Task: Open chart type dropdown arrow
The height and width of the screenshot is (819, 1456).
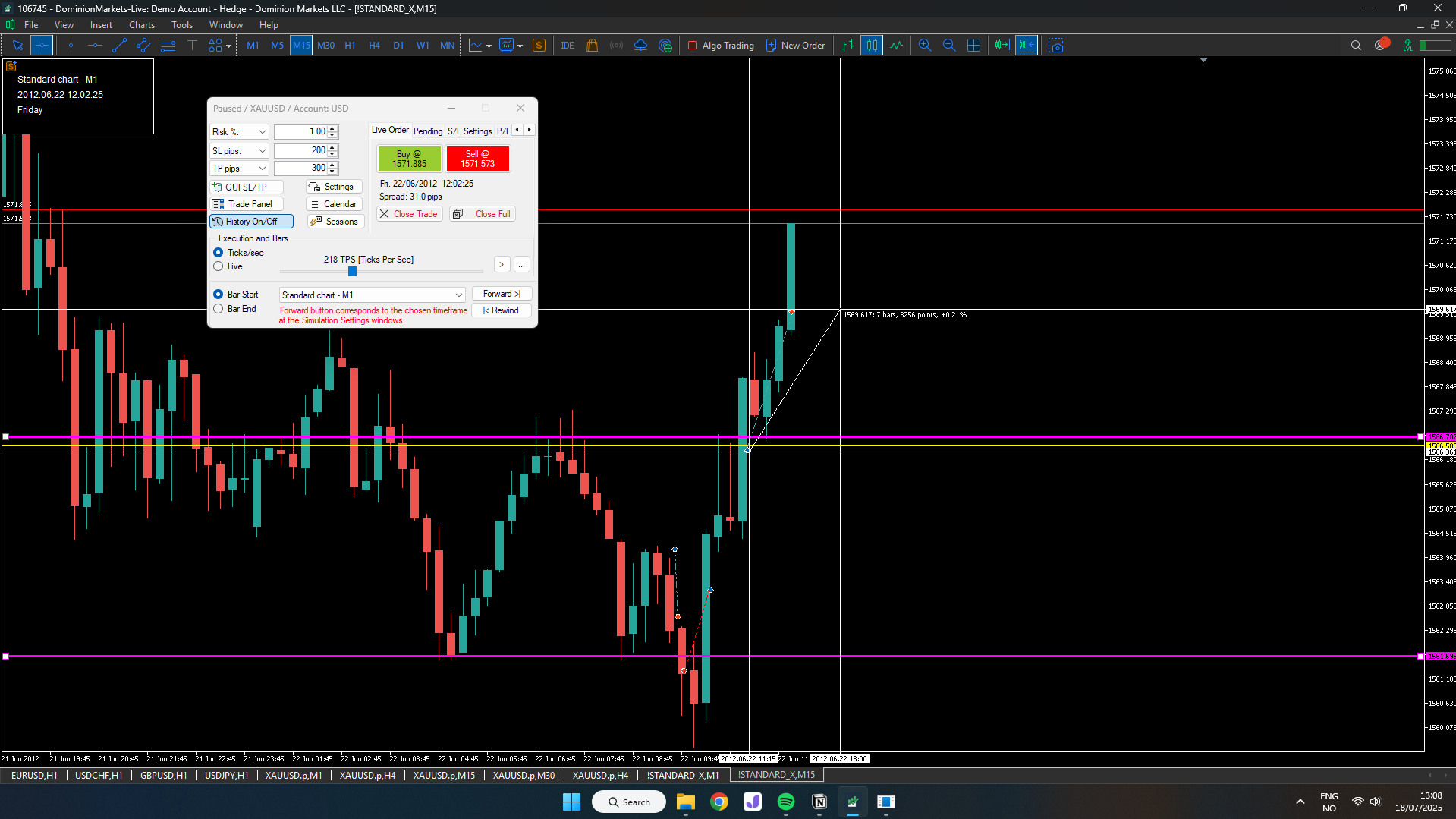Action: click(x=489, y=46)
